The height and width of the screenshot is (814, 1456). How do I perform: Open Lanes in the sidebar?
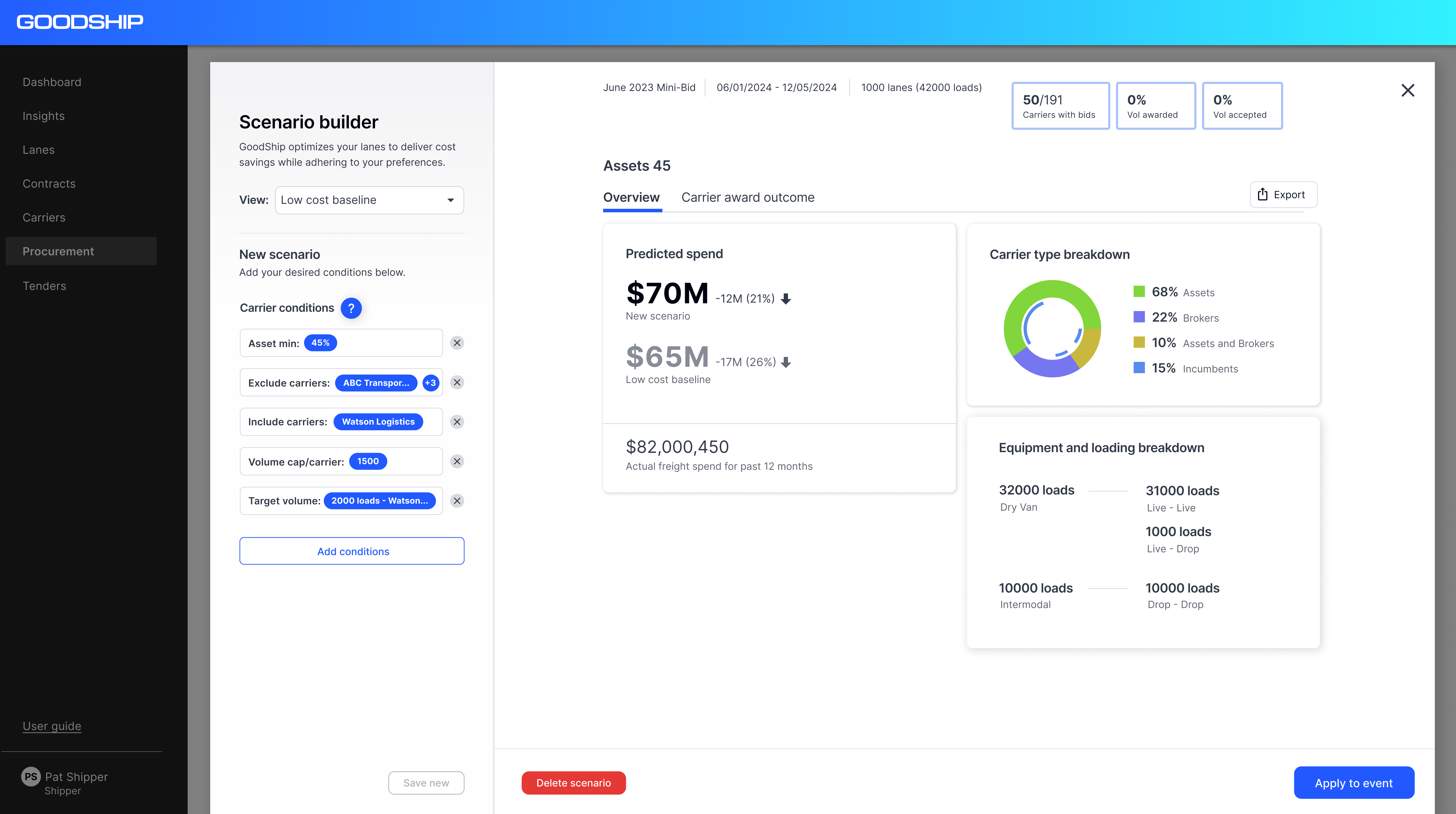38,150
